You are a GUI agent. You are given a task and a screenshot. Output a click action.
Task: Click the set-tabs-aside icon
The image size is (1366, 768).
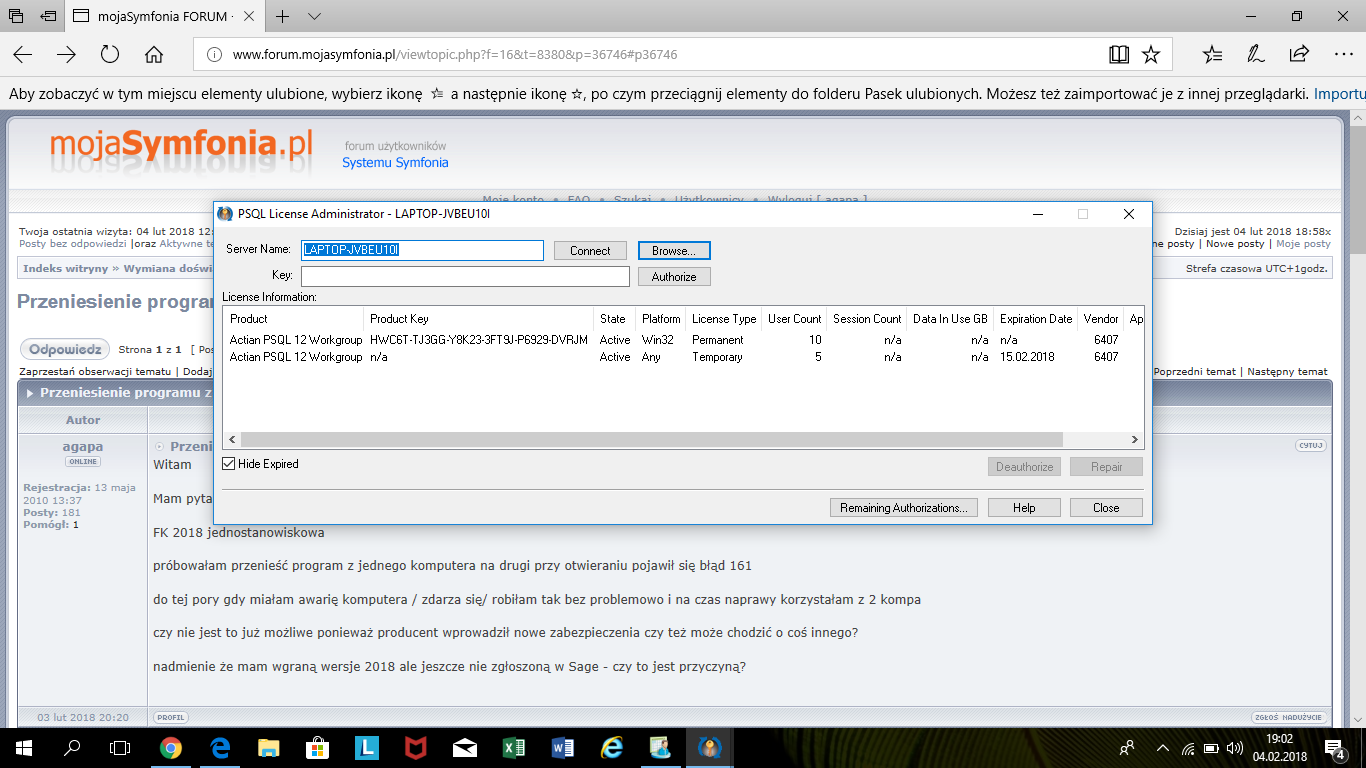[48, 16]
